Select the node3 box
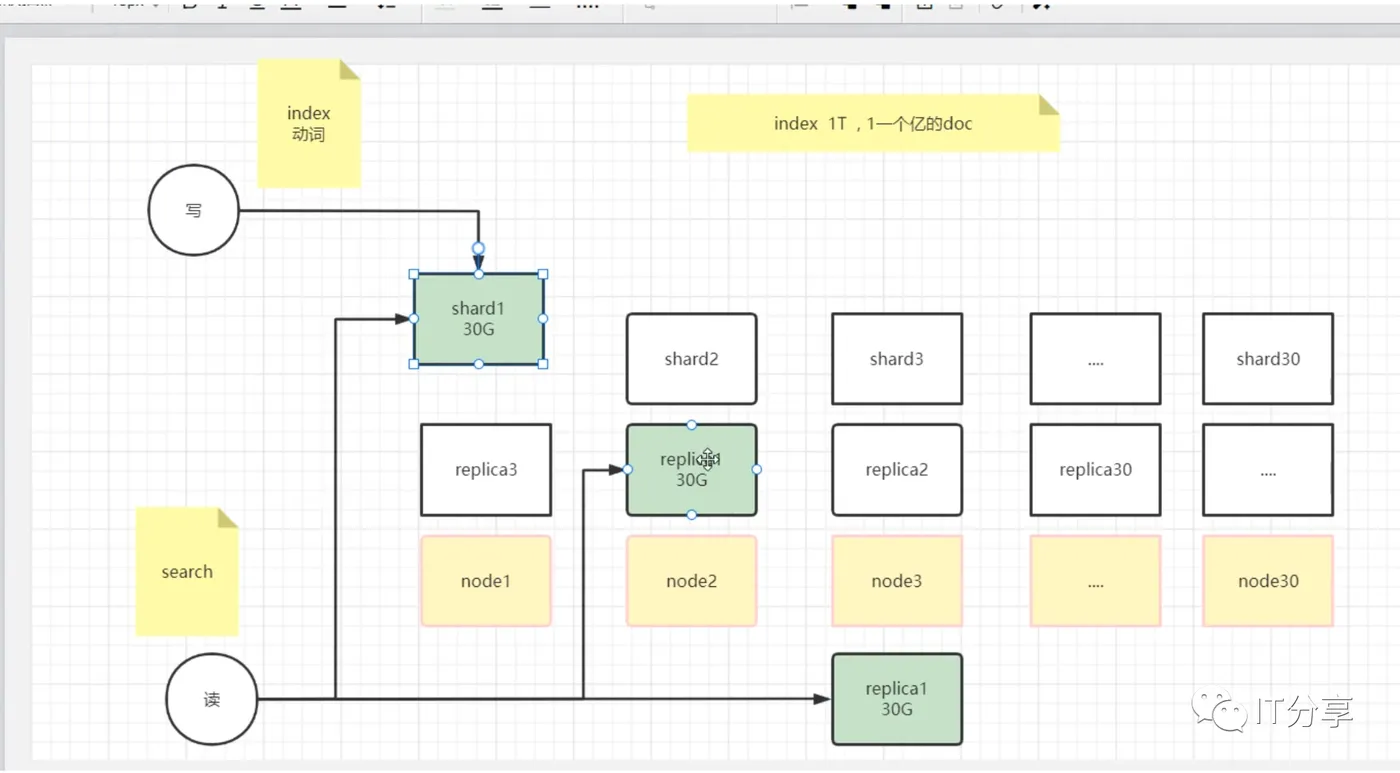 (x=897, y=581)
